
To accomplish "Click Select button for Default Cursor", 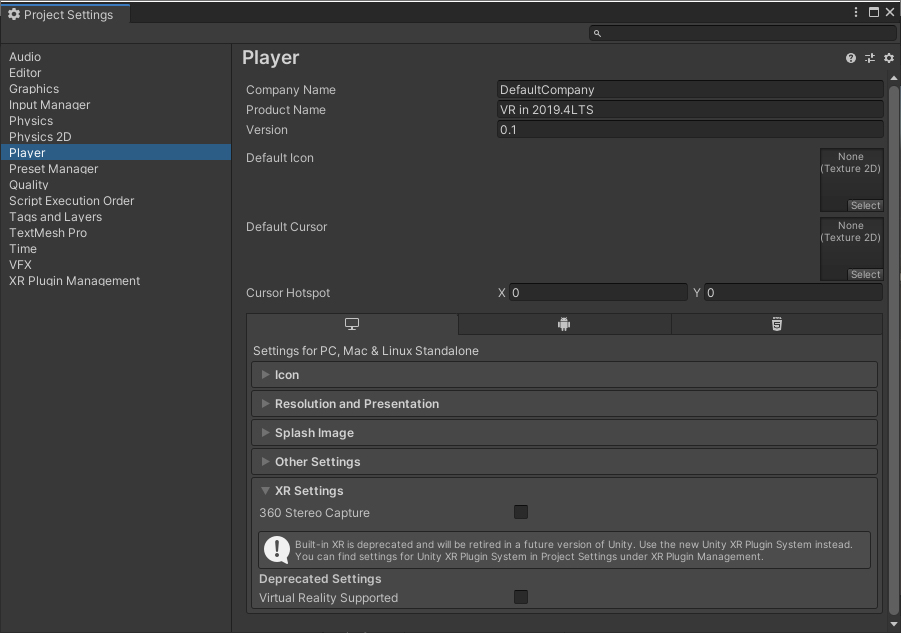I will 865,274.
